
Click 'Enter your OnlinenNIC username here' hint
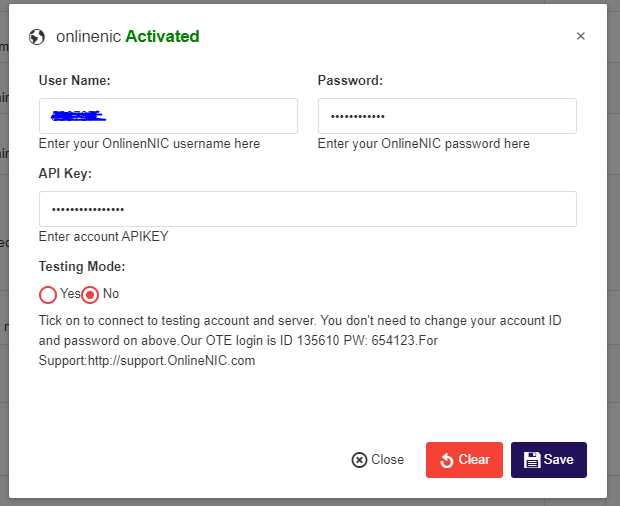(x=149, y=143)
